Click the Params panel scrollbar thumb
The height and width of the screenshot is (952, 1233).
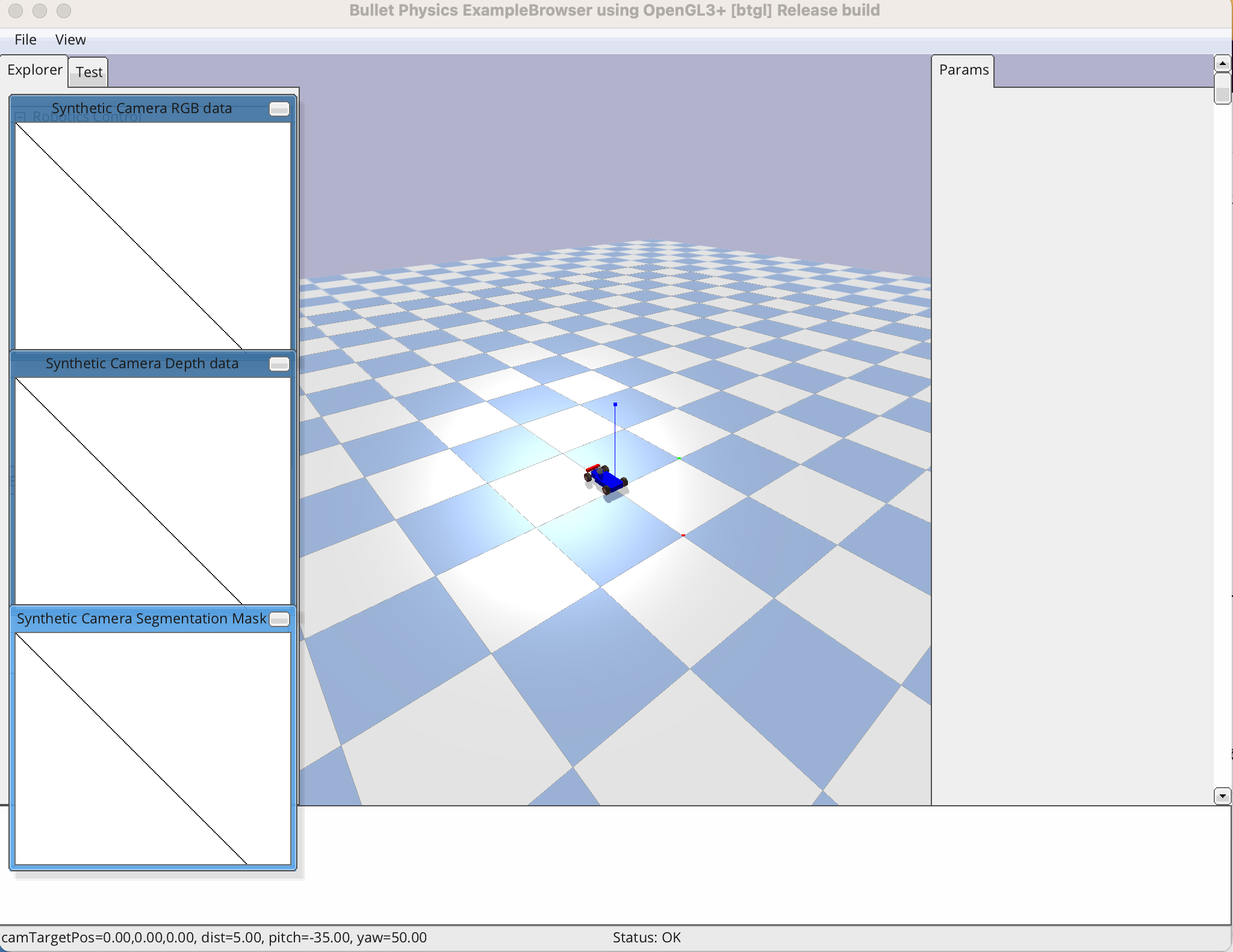click(1222, 88)
